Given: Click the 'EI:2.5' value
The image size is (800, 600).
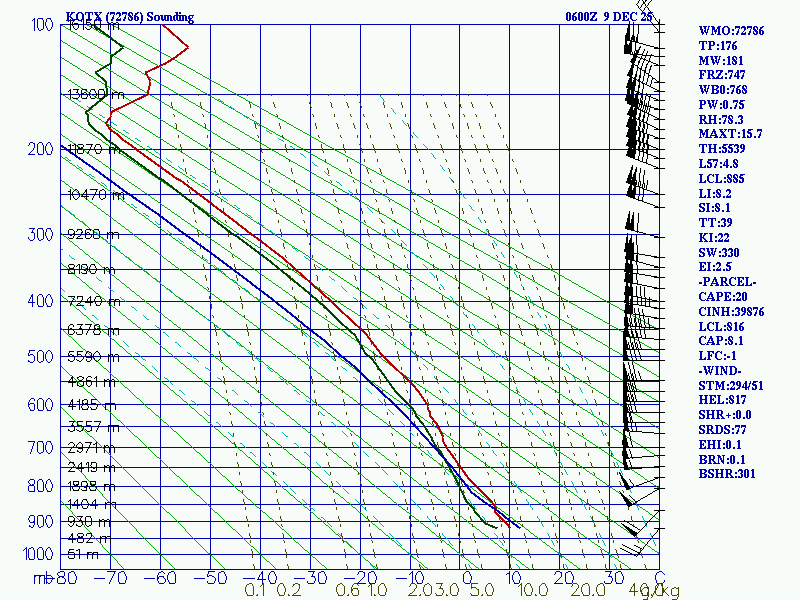Looking at the screenshot, I should click(715, 267).
